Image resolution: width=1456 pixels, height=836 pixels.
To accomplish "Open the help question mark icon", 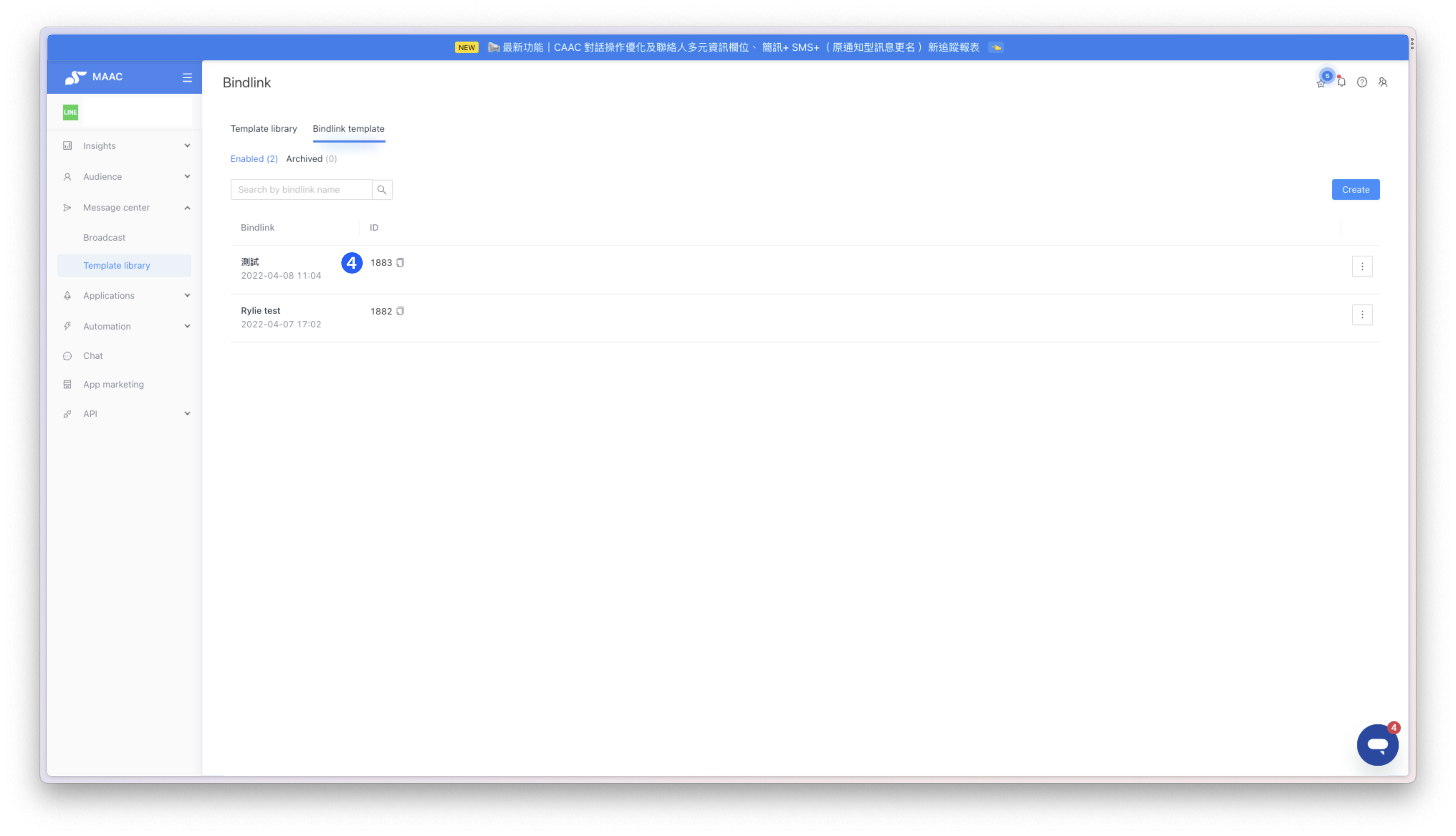I will tap(1362, 83).
